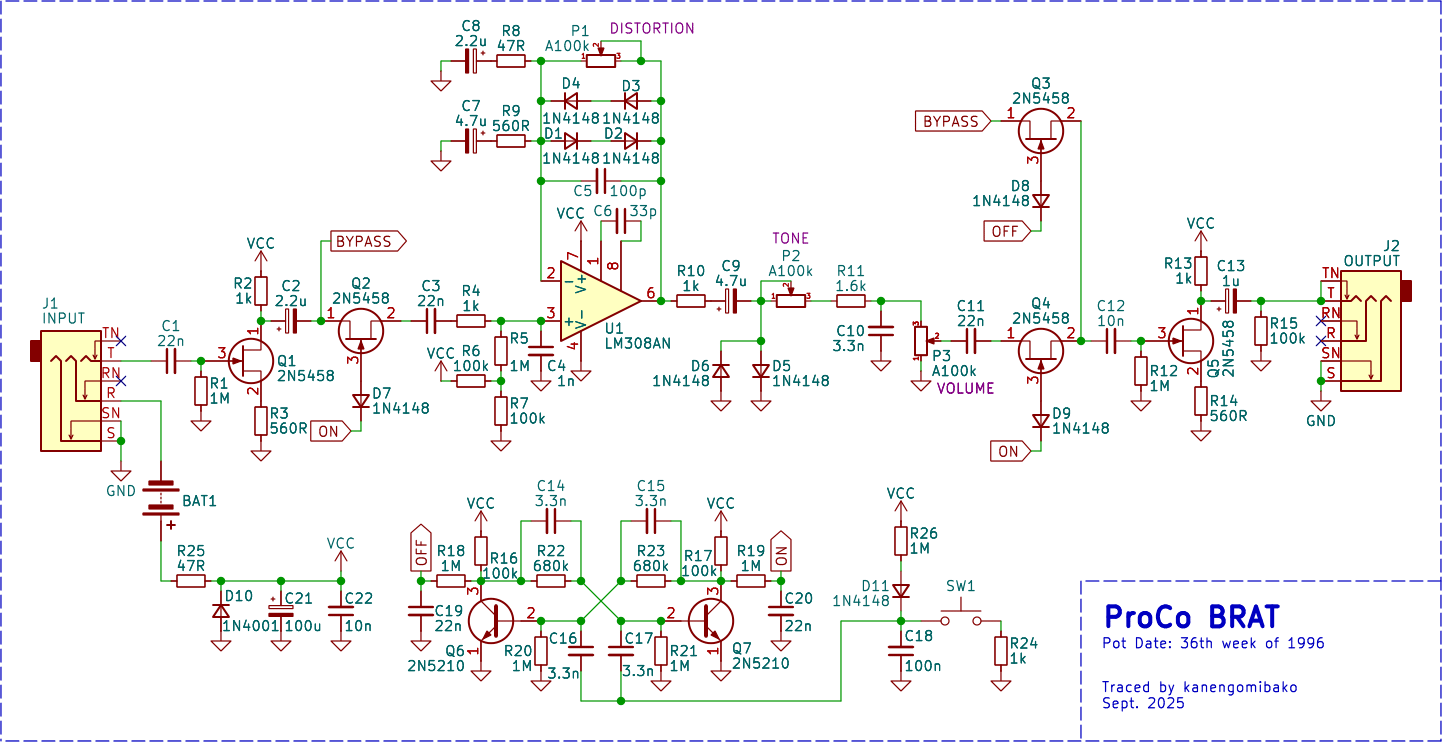Select the OFF net flag below D8
This screenshot has width=1442, height=742.
click(x=1008, y=231)
